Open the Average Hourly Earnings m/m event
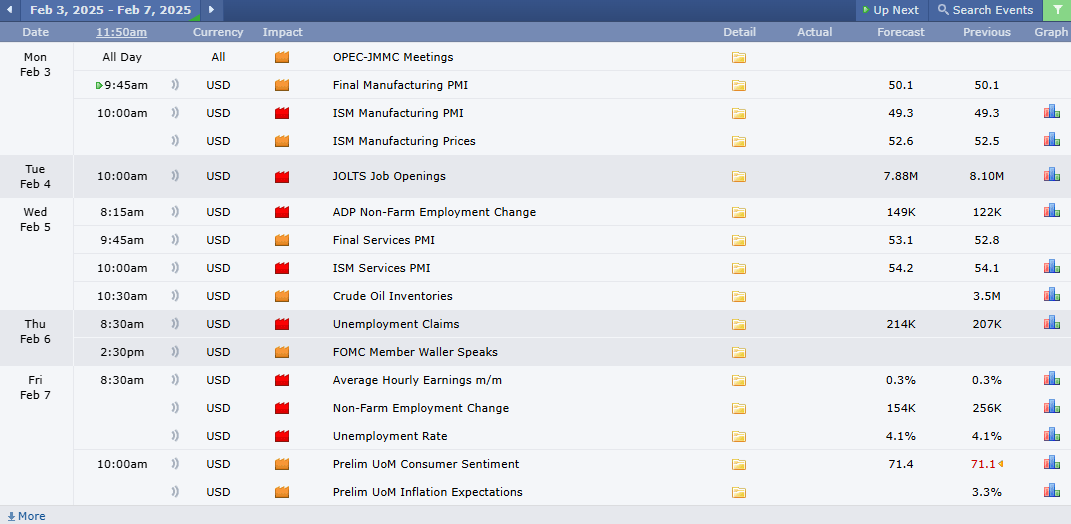1071x524 pixels. click(417, 381)
